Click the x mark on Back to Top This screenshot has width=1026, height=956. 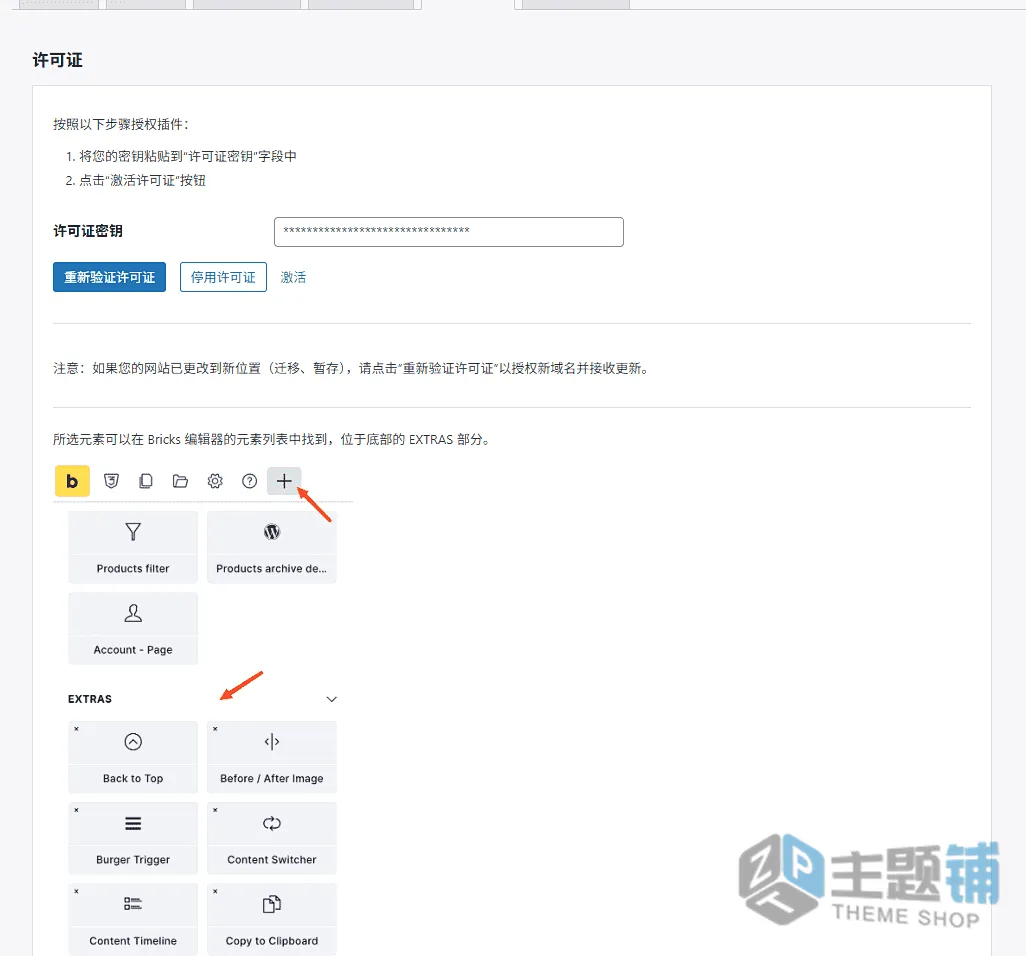click(x=77, y=729)
